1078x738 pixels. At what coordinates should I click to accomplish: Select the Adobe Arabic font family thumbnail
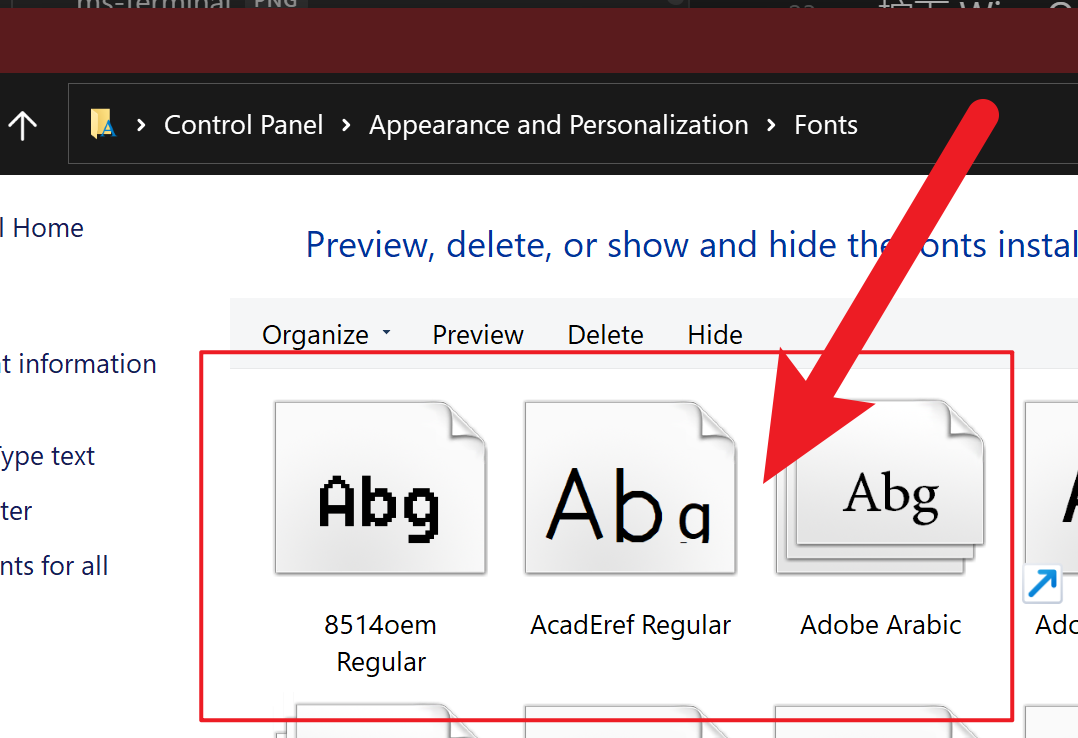[880, 488]
